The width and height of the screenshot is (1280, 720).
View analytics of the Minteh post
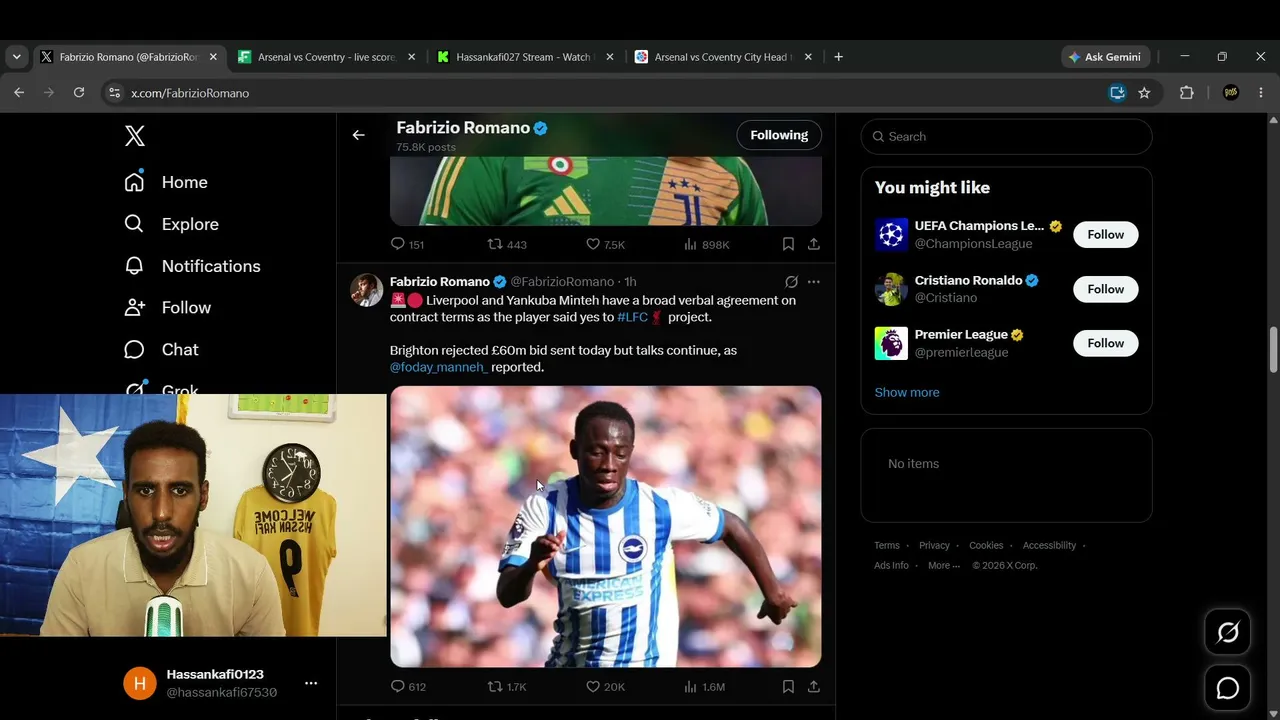(690, 687)
